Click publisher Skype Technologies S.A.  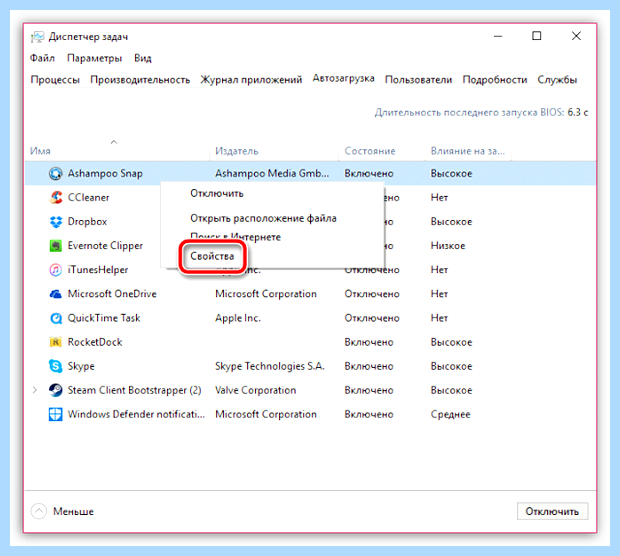(x=270, y=366)
